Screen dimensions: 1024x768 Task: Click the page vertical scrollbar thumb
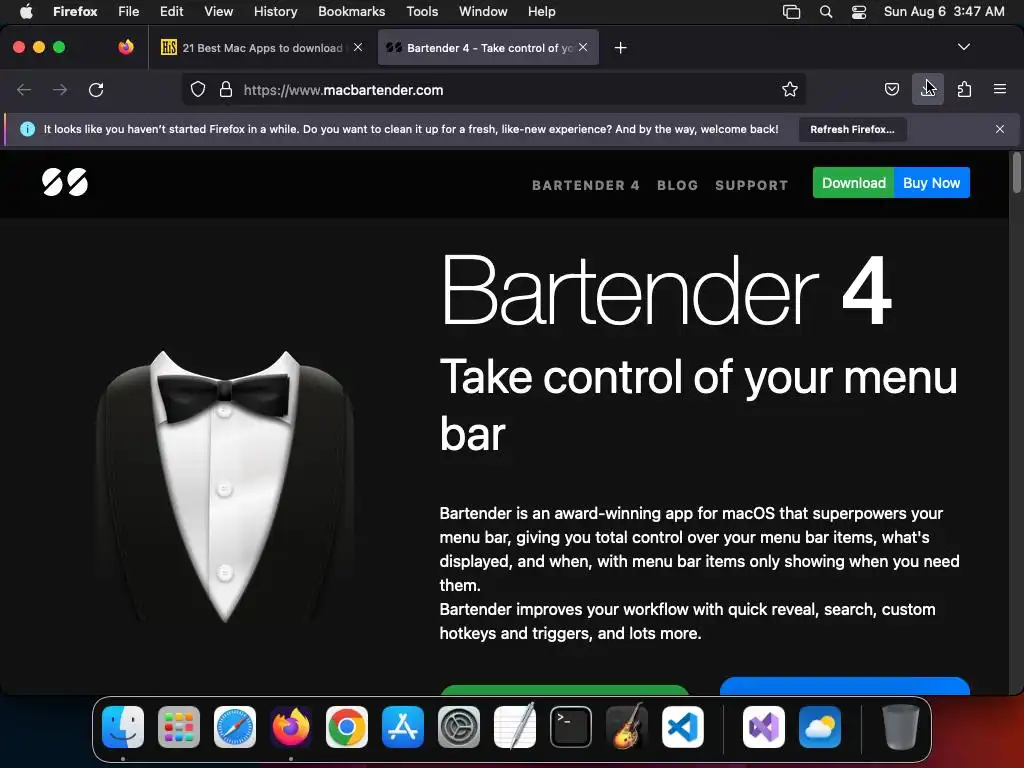[1016, 172]
